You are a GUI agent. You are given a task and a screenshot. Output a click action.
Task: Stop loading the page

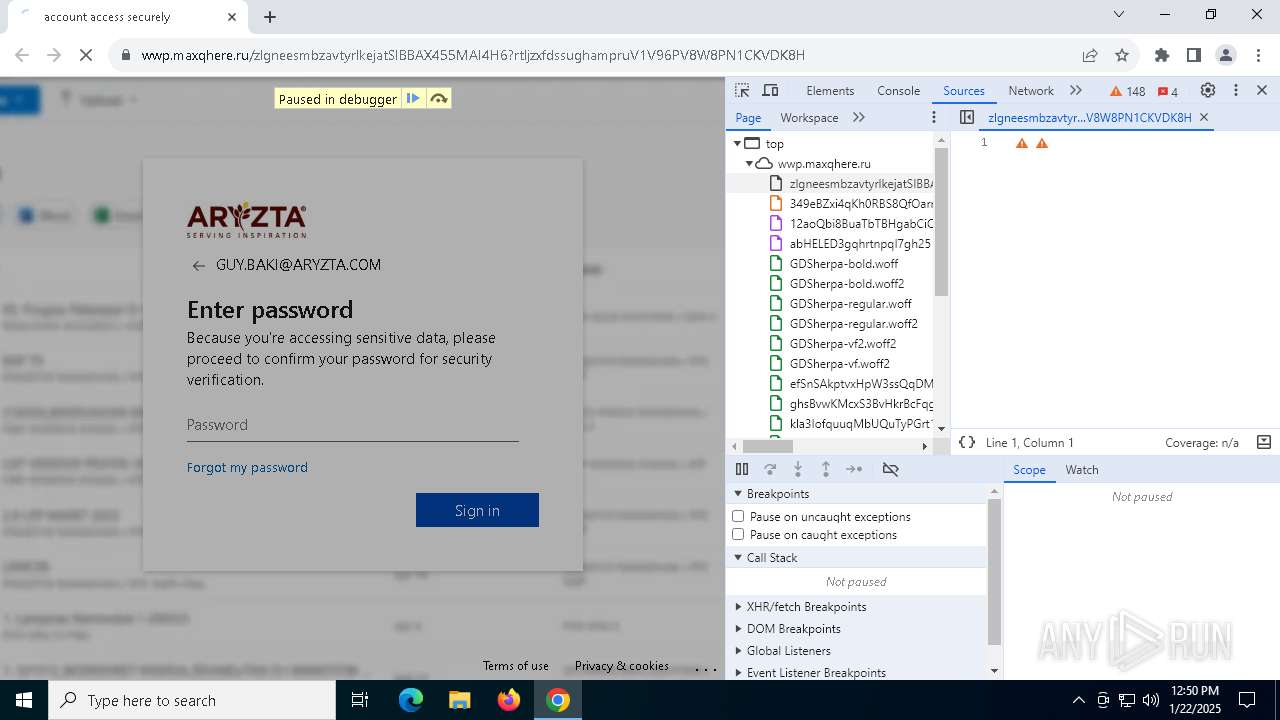[x=86, y=55]
